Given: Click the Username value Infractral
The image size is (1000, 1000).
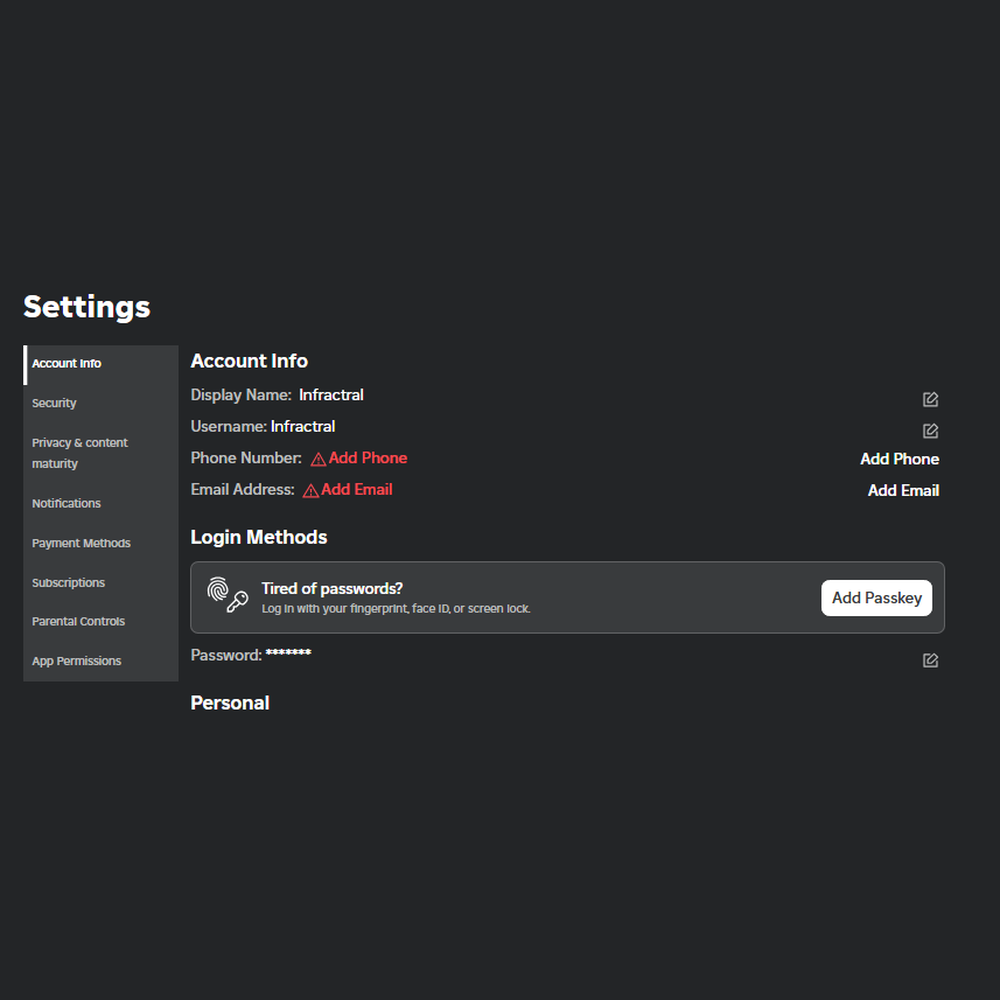Looking at the screenshot, I should 303,426.
